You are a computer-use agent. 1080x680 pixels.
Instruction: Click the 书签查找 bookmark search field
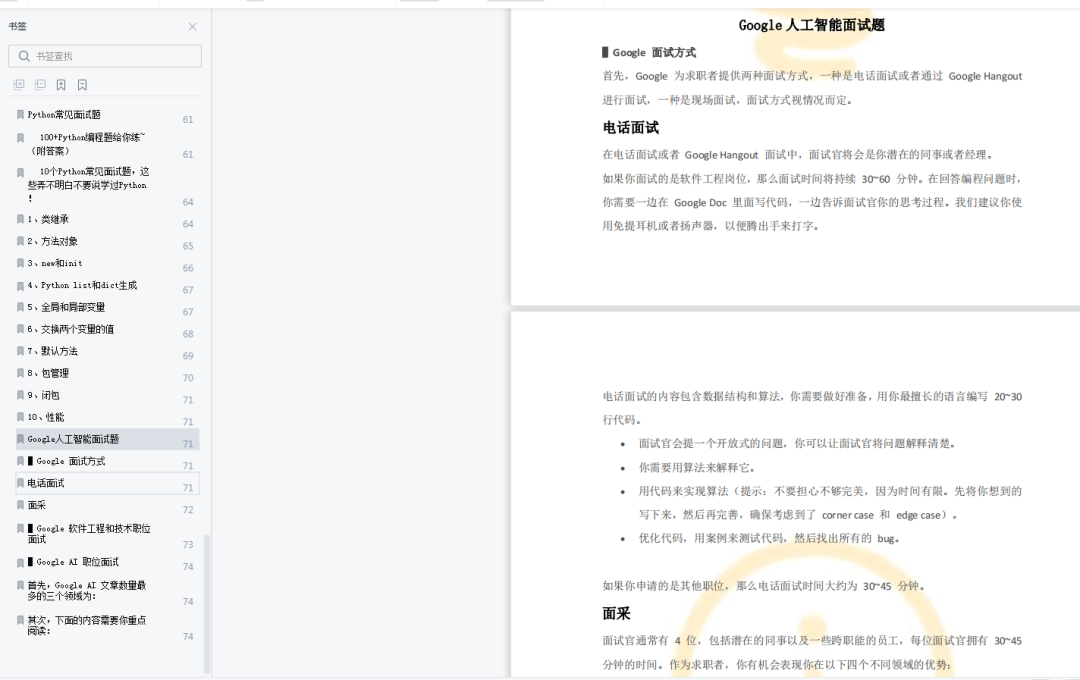pos(105,56)
